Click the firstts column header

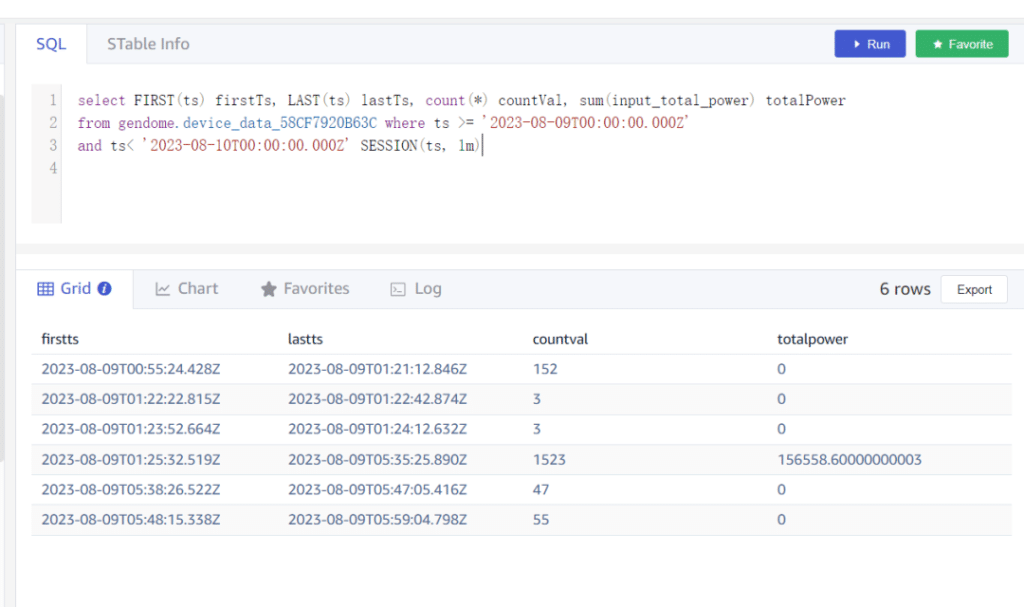(x=58, y=339)
